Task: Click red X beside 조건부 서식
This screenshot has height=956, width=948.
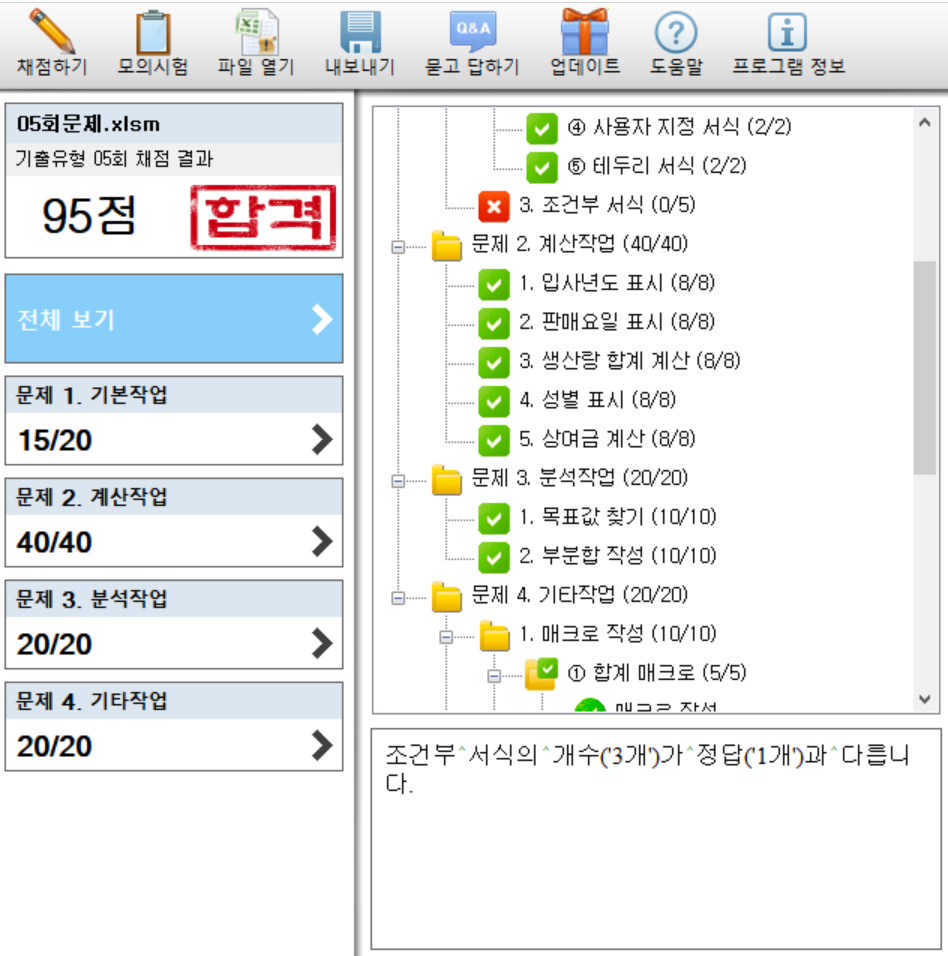Action: click(x=494, y=206)
